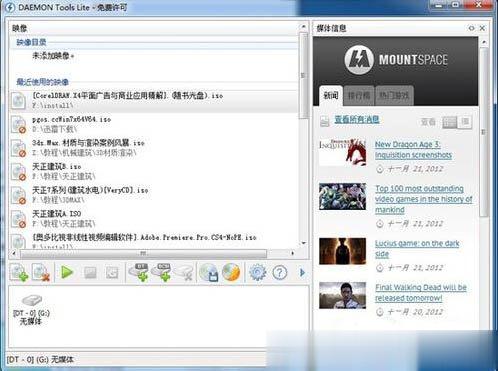Image resolution: width=498 pixels, height=371 pixels.
Task: Click the 最近使用的映像 section header
Action: click(x=43, y=82)
